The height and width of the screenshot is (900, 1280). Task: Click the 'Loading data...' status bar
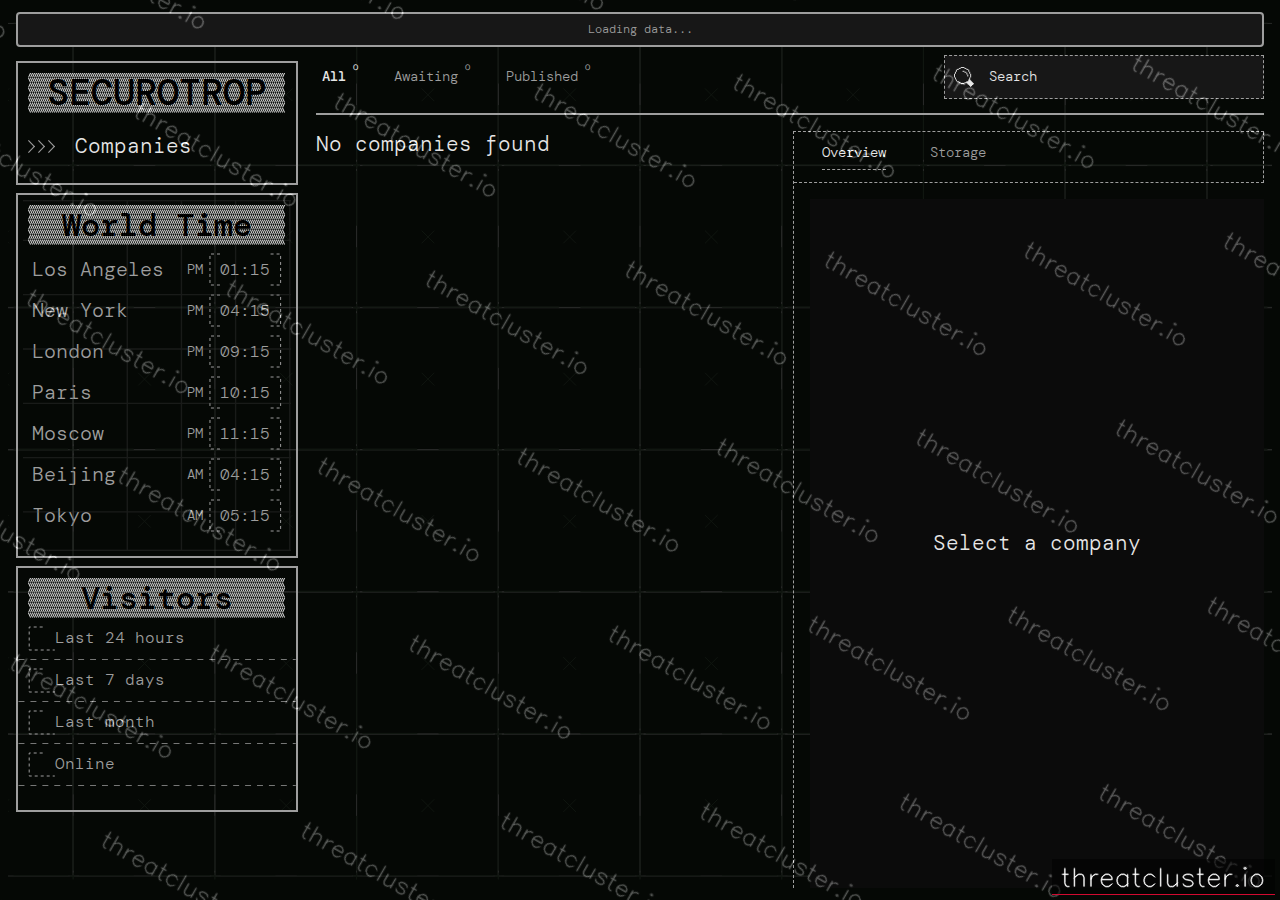click(640, 29)
